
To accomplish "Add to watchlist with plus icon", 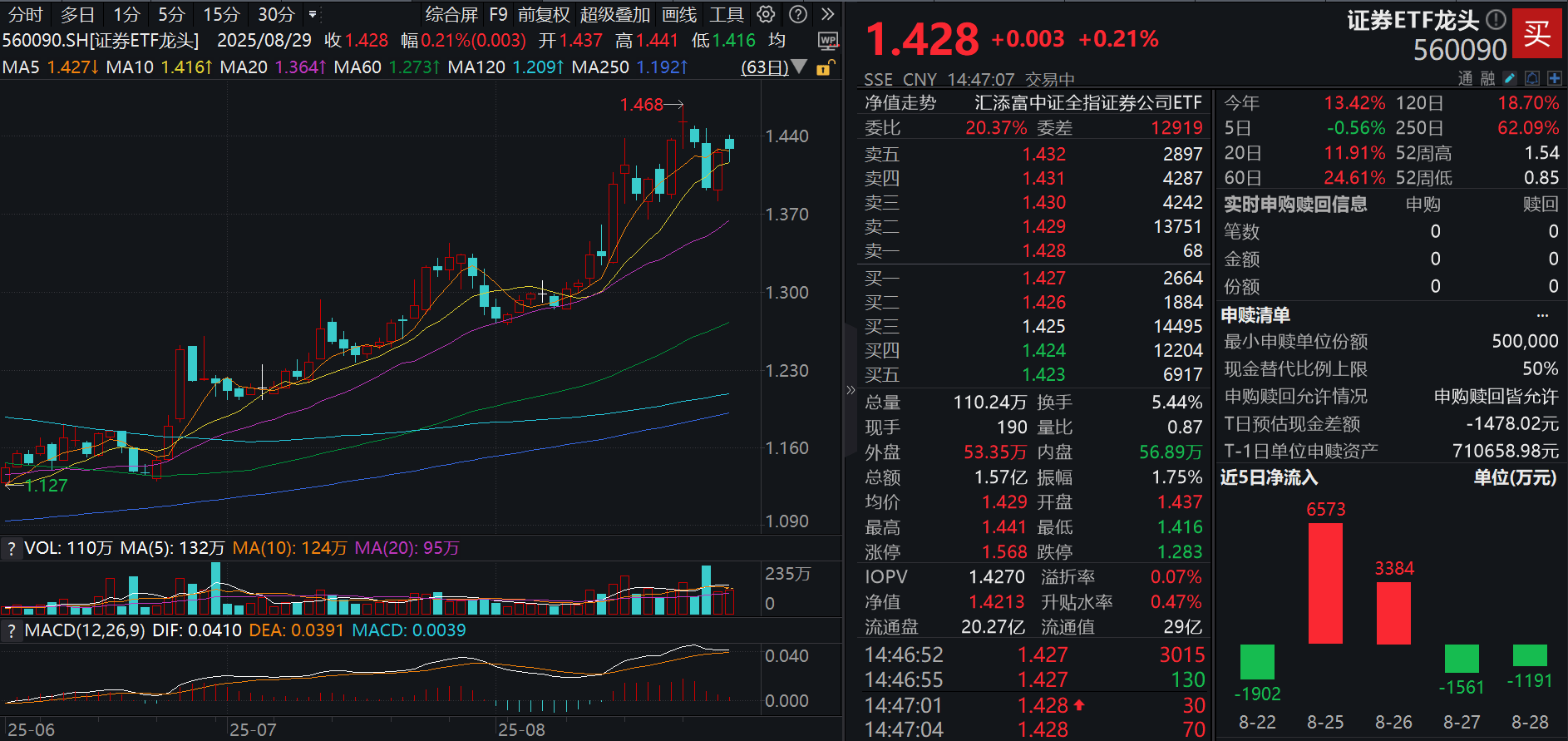I will click(1554, 78).
